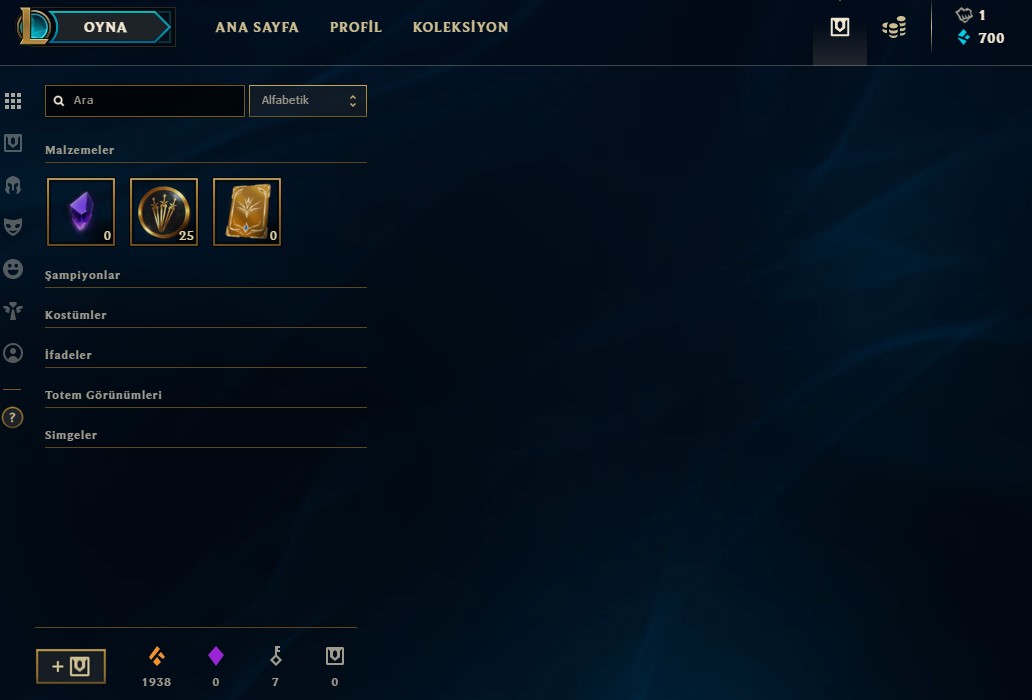Image resolution: width=1032 pixels, height=700 pixels.
Task: Open the loot help question mark
Action: point(13,417)
